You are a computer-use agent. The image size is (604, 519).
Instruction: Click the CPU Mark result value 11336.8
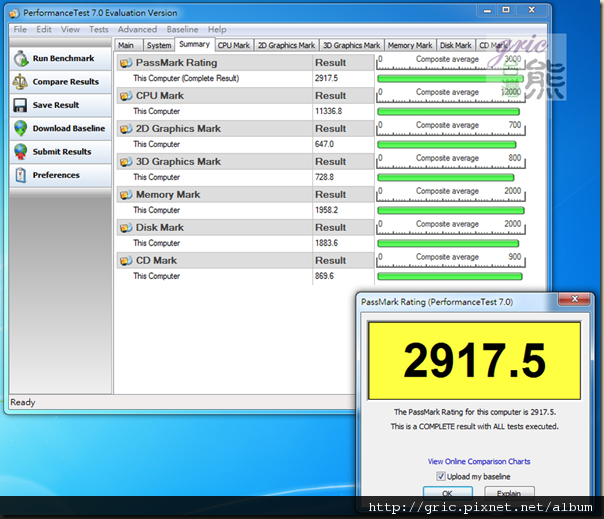328,111
